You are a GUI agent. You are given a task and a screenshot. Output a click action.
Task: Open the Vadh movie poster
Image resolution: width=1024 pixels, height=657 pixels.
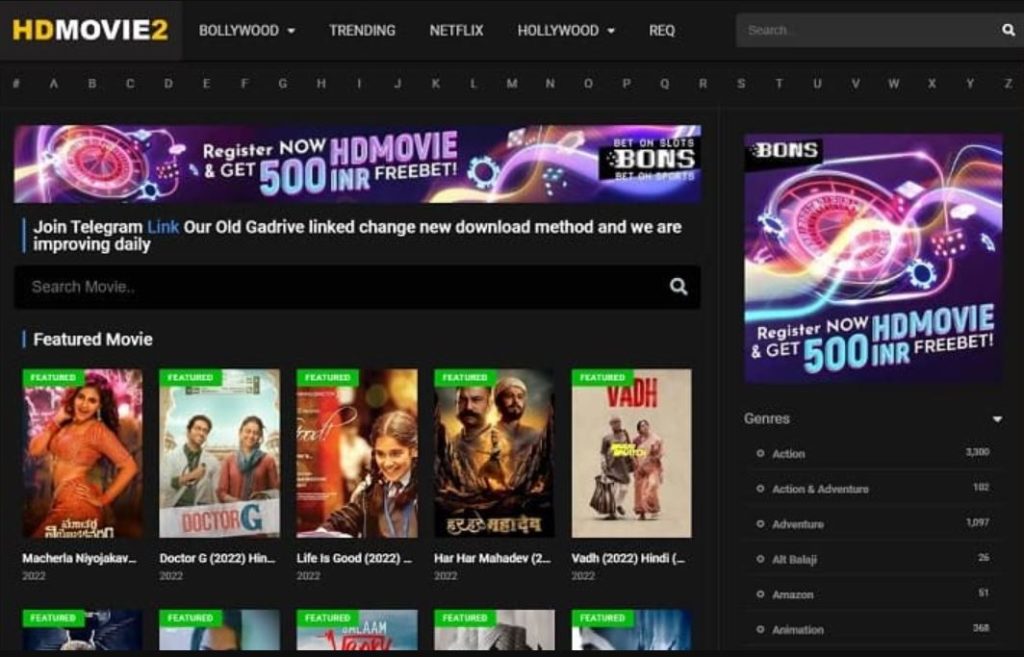(x=632, y=453)
